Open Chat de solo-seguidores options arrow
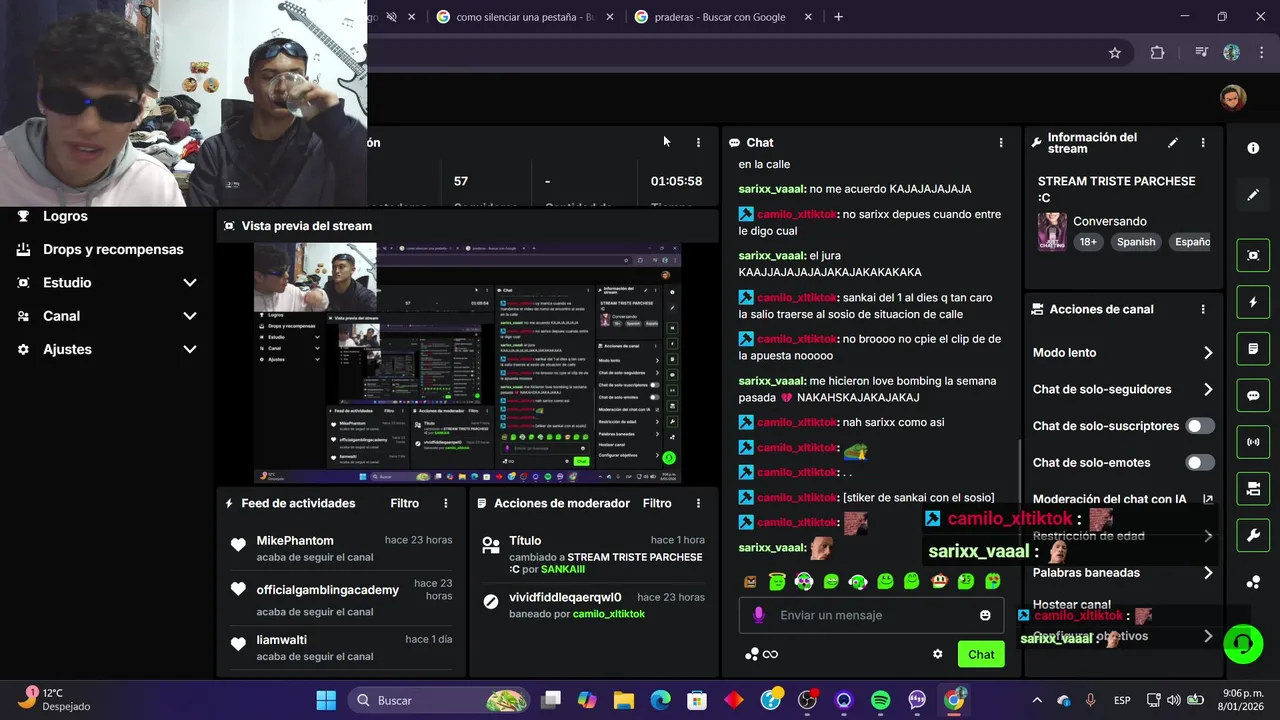 (1208, 390)
